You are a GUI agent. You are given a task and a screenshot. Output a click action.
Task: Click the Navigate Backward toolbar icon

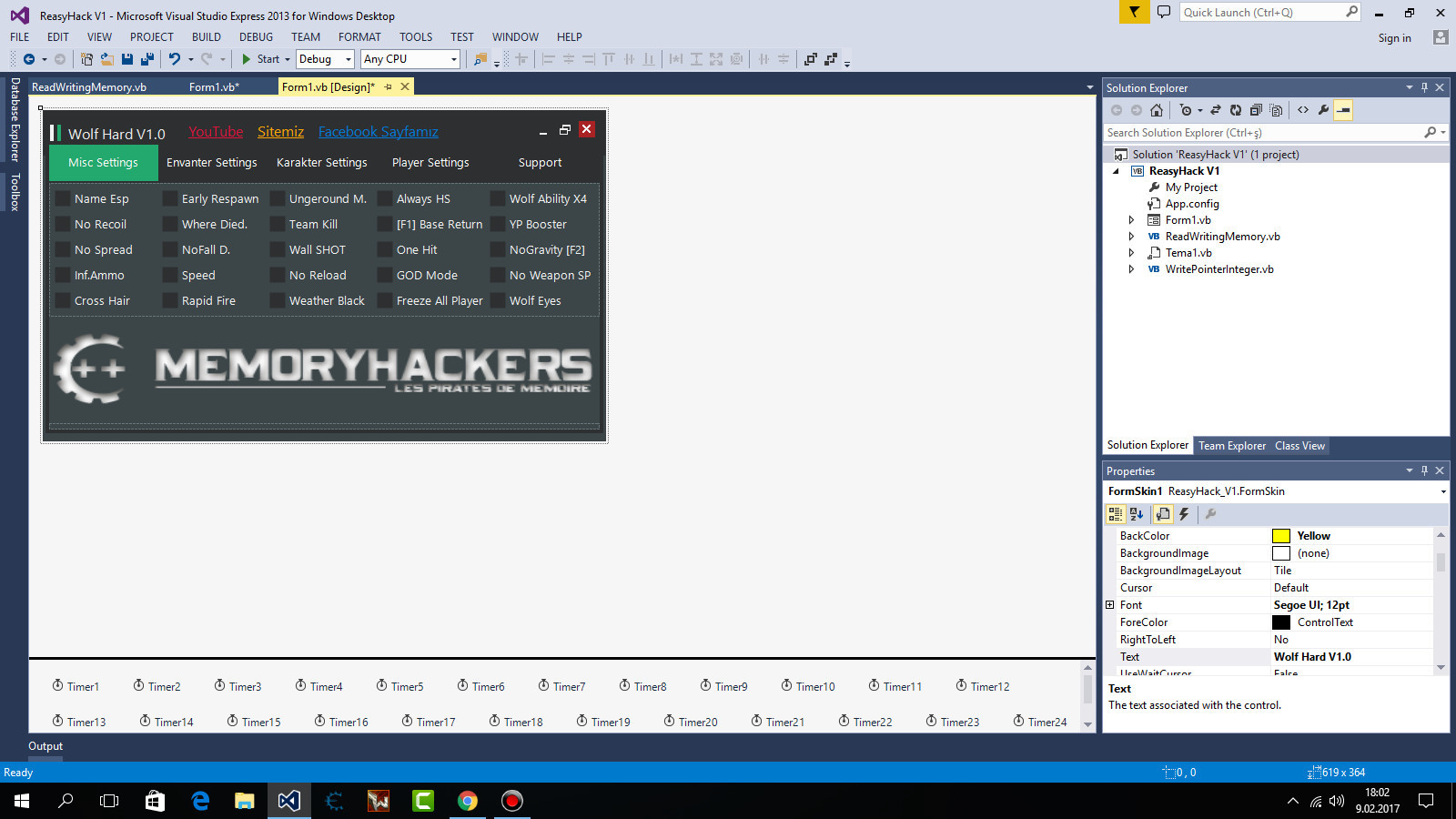[x=29, y=59]
